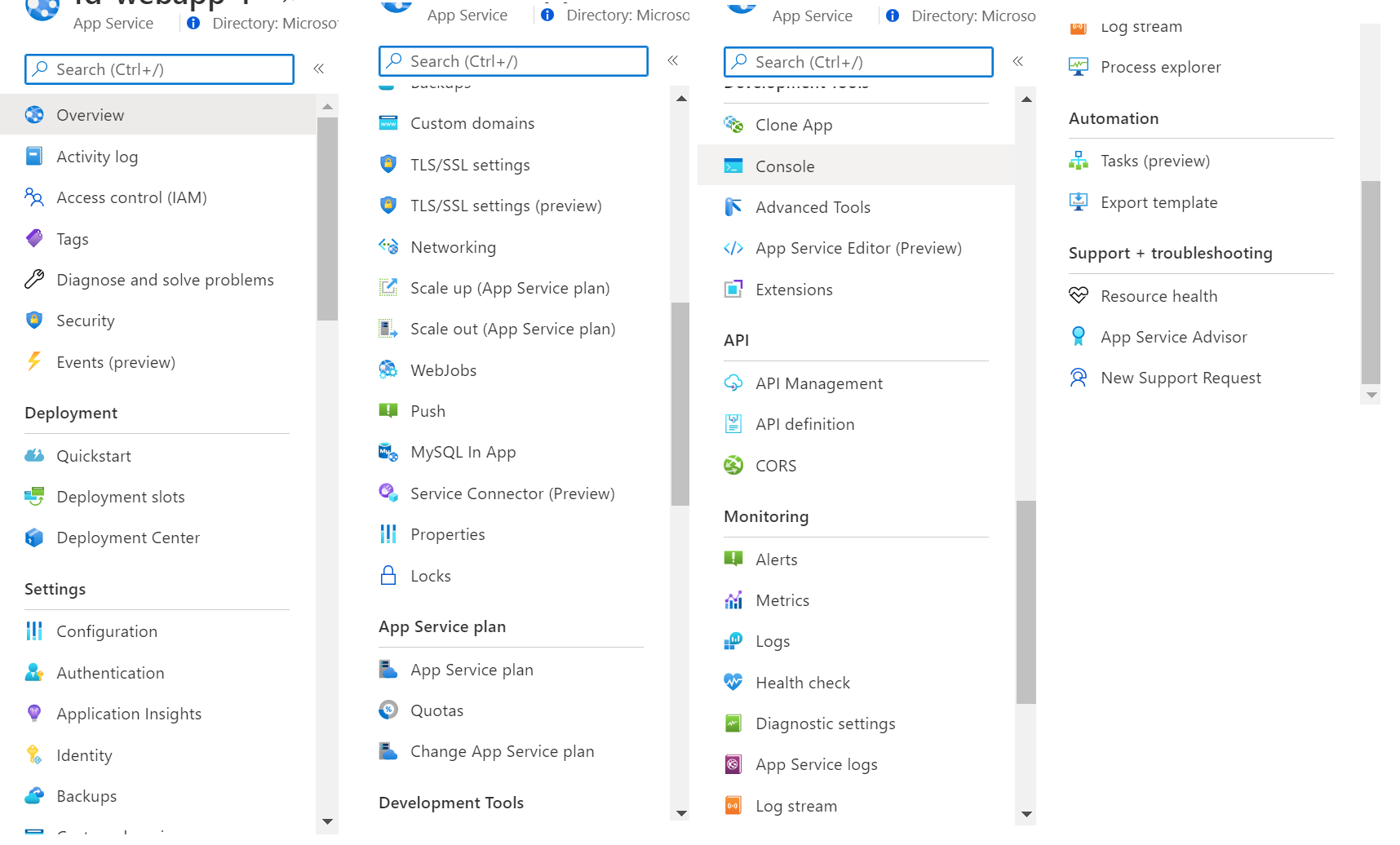Open TLS/SSL settings without the preview label

pyautogui.click(x=470, y=165)
